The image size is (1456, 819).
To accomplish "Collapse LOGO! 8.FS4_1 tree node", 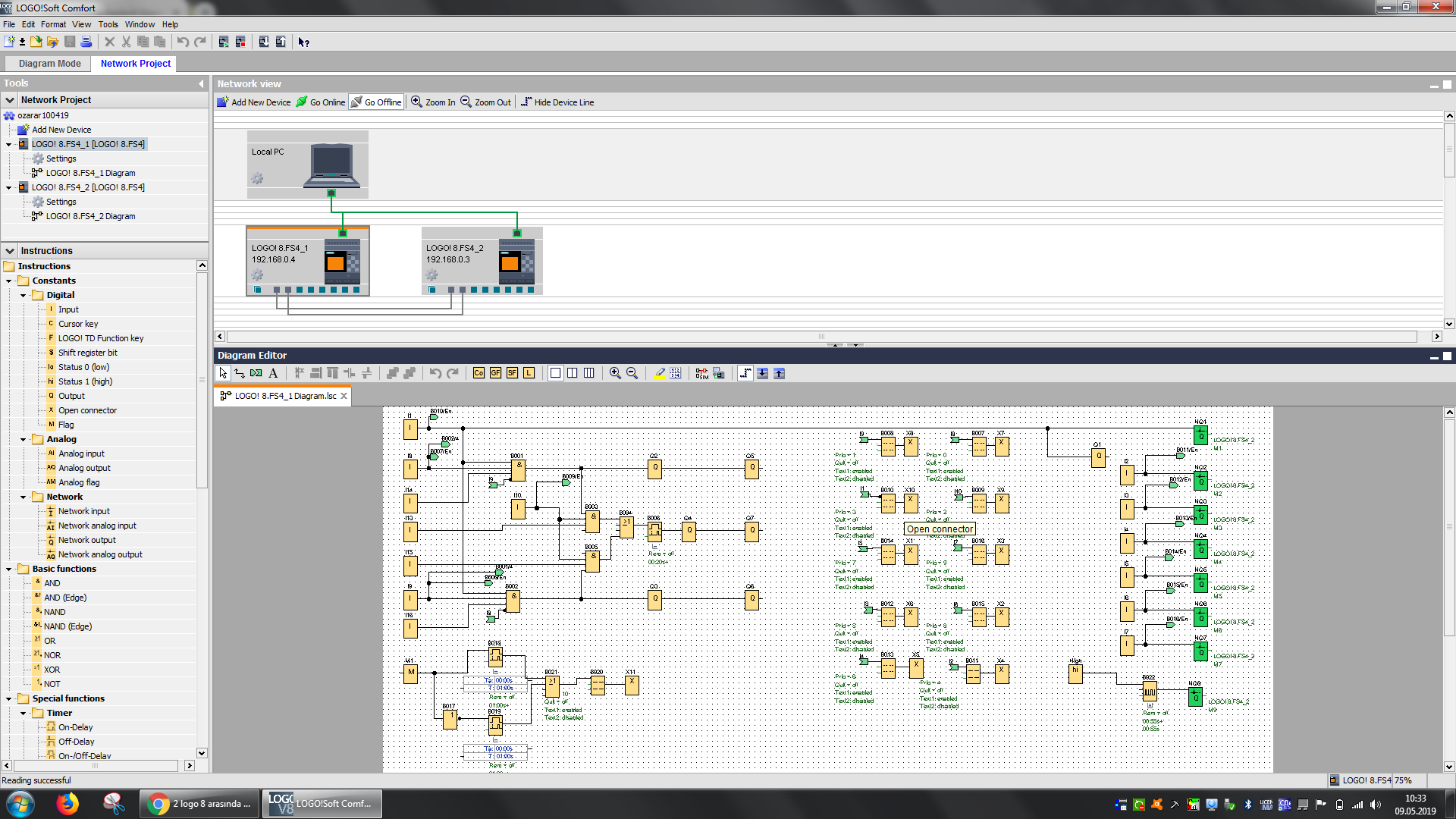I will (9, 144).
